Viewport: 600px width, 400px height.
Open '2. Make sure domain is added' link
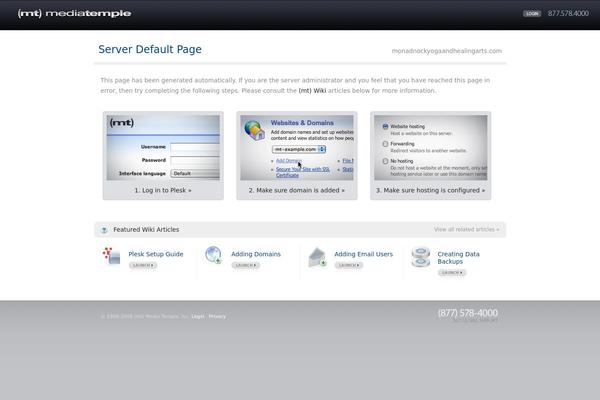pyautogui.click(x=297, y=190)
